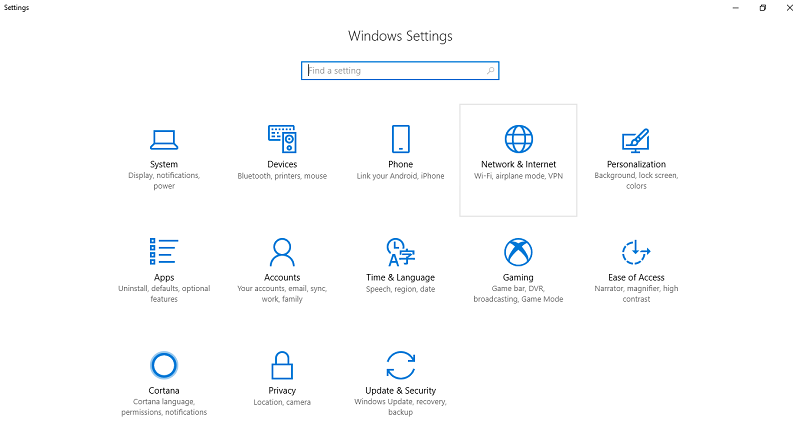Open the System laptop icon
This screenshot has height=426, width=800.
point(164,139)
